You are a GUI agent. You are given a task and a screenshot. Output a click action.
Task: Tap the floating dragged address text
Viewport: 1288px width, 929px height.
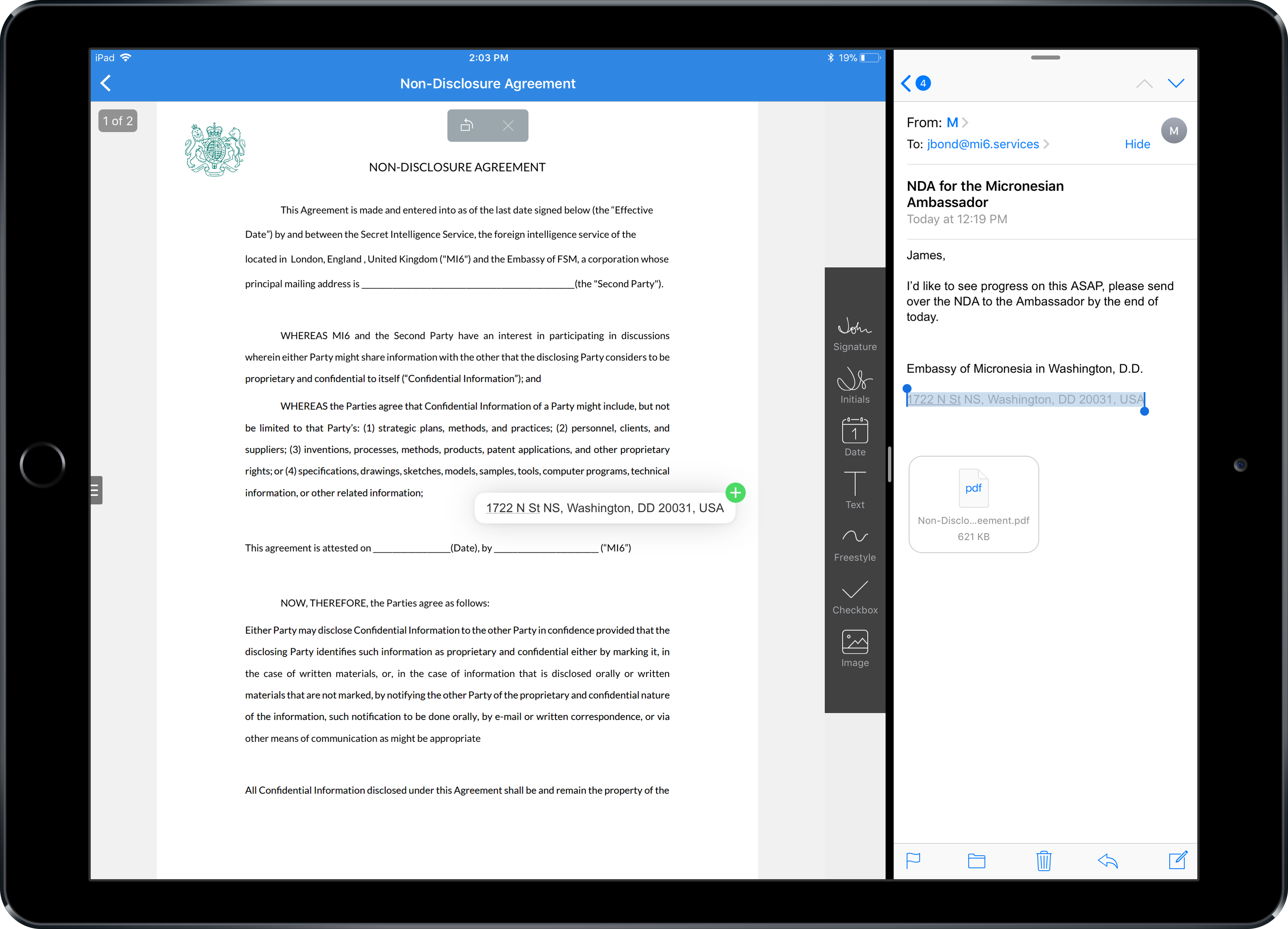click(x=605, y=508)
